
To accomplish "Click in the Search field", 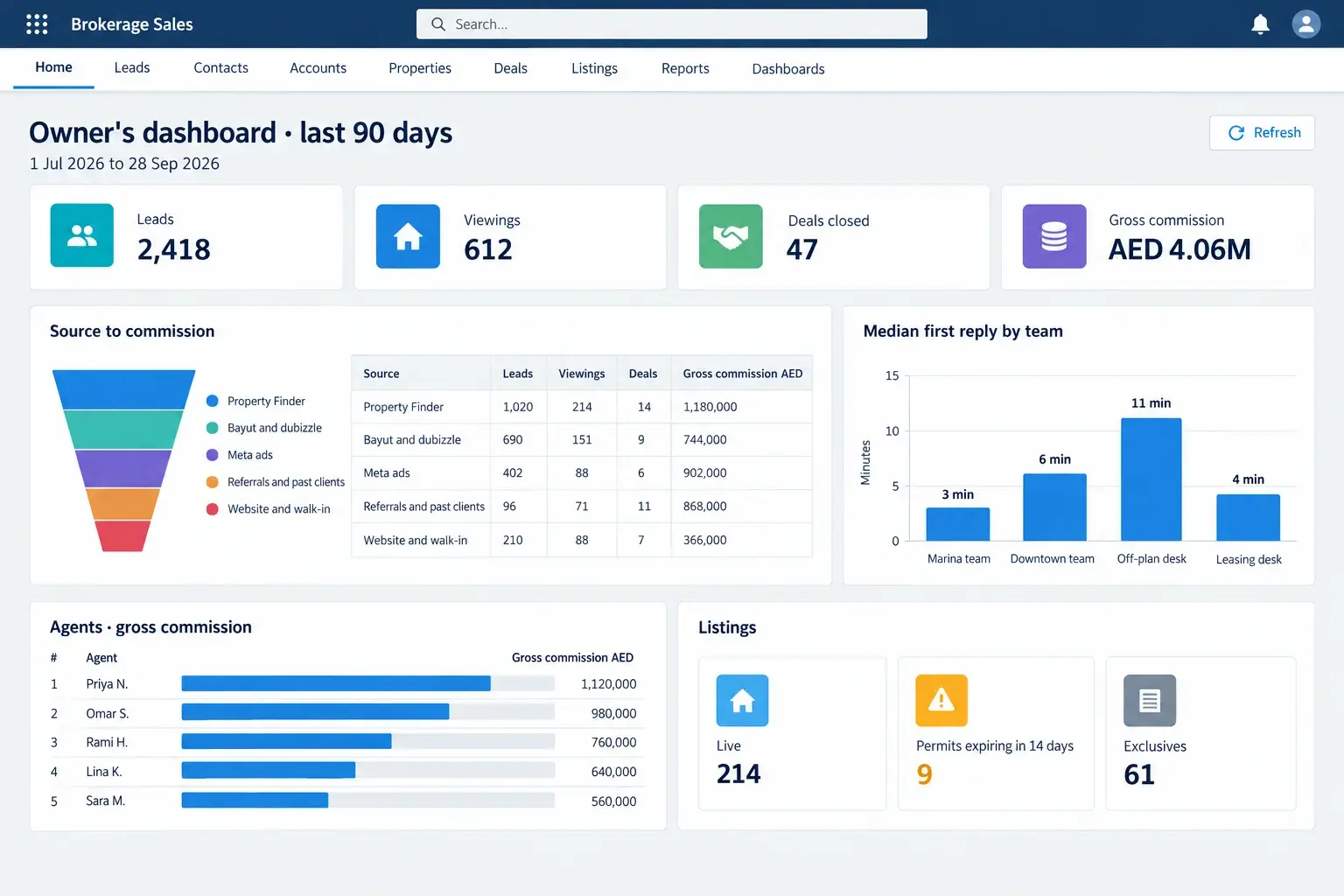I will click(672, 24).
